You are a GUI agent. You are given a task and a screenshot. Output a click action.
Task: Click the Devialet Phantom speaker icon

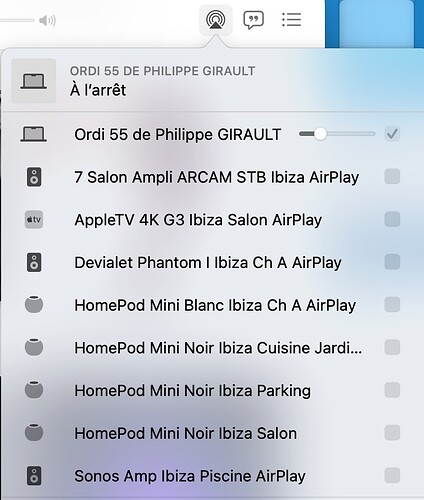34,262
